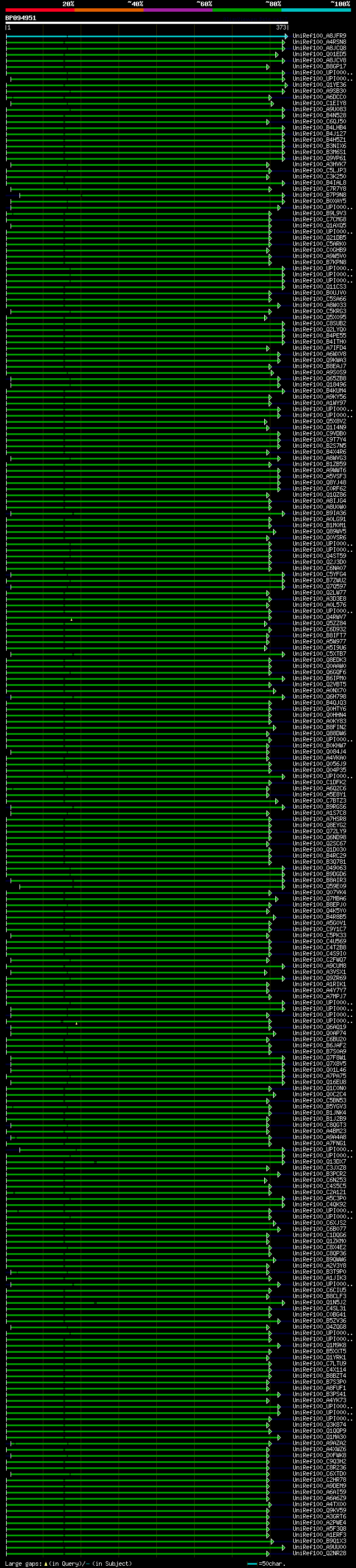Click UniRef100_Q04P35 in the hit list
Screen dimensions: 356x1568
coord(319,770)
